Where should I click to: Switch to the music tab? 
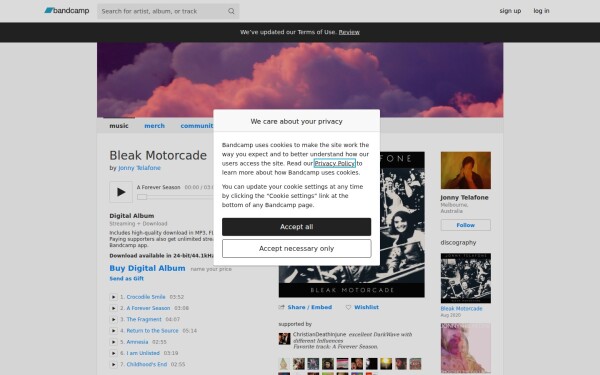(119, 126)
